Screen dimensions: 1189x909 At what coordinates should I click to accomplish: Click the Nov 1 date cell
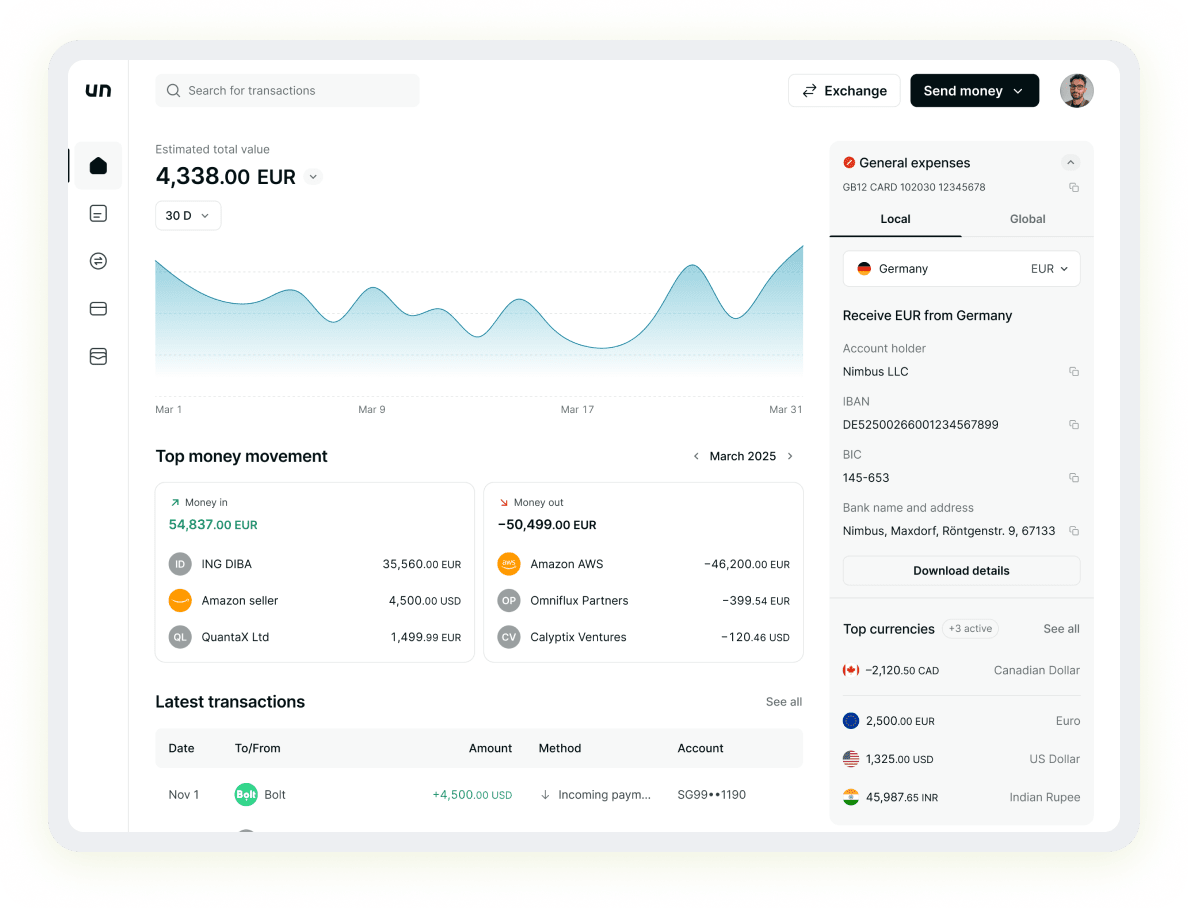[184, 795]
